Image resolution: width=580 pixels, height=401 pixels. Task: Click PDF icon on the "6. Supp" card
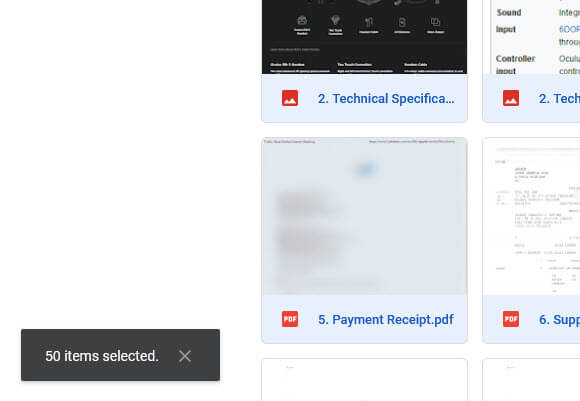(511, 319)
